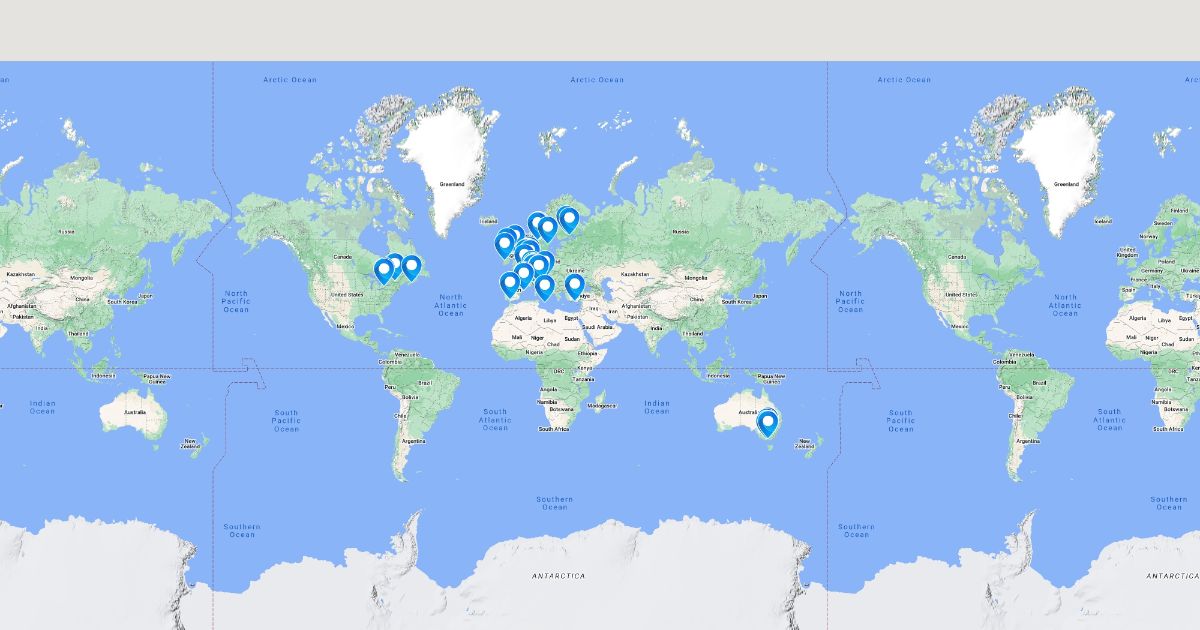This screenshot has width=1200, height=630.
Task: Click the 'Madagascar' label
Action: [602, 406]
